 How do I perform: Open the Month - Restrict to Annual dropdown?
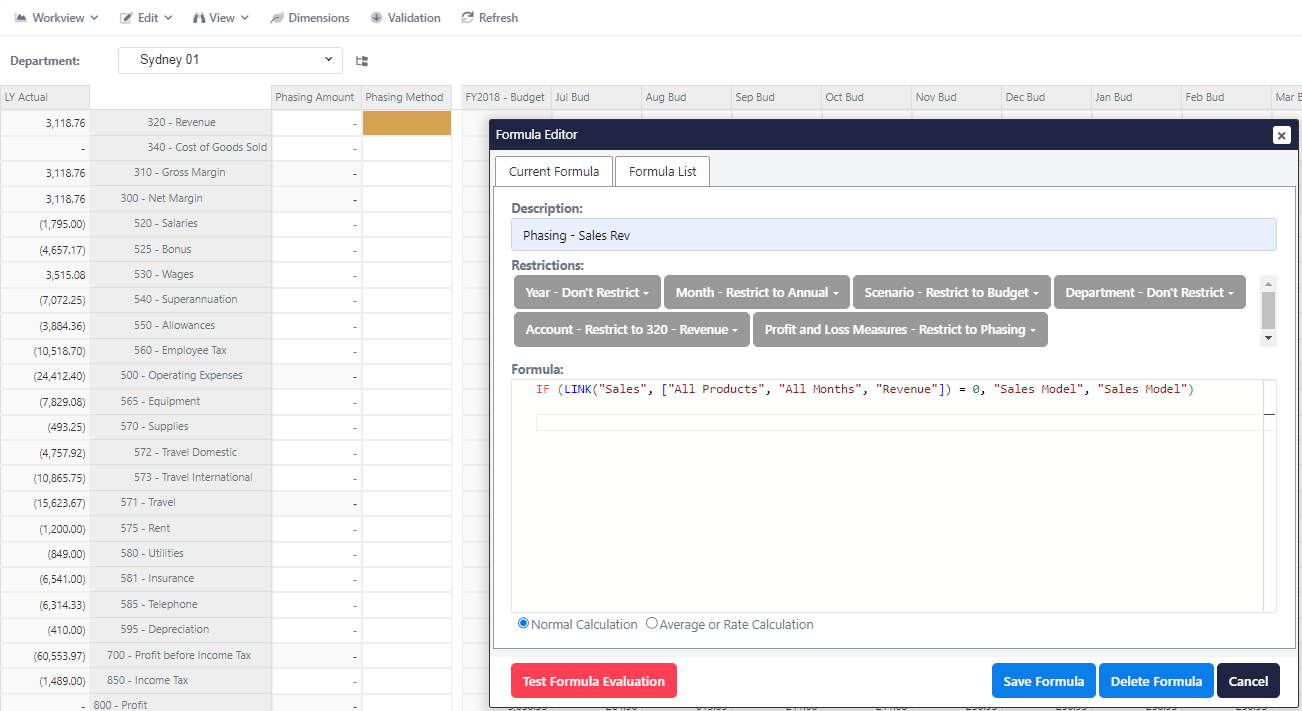click(756, 292)
